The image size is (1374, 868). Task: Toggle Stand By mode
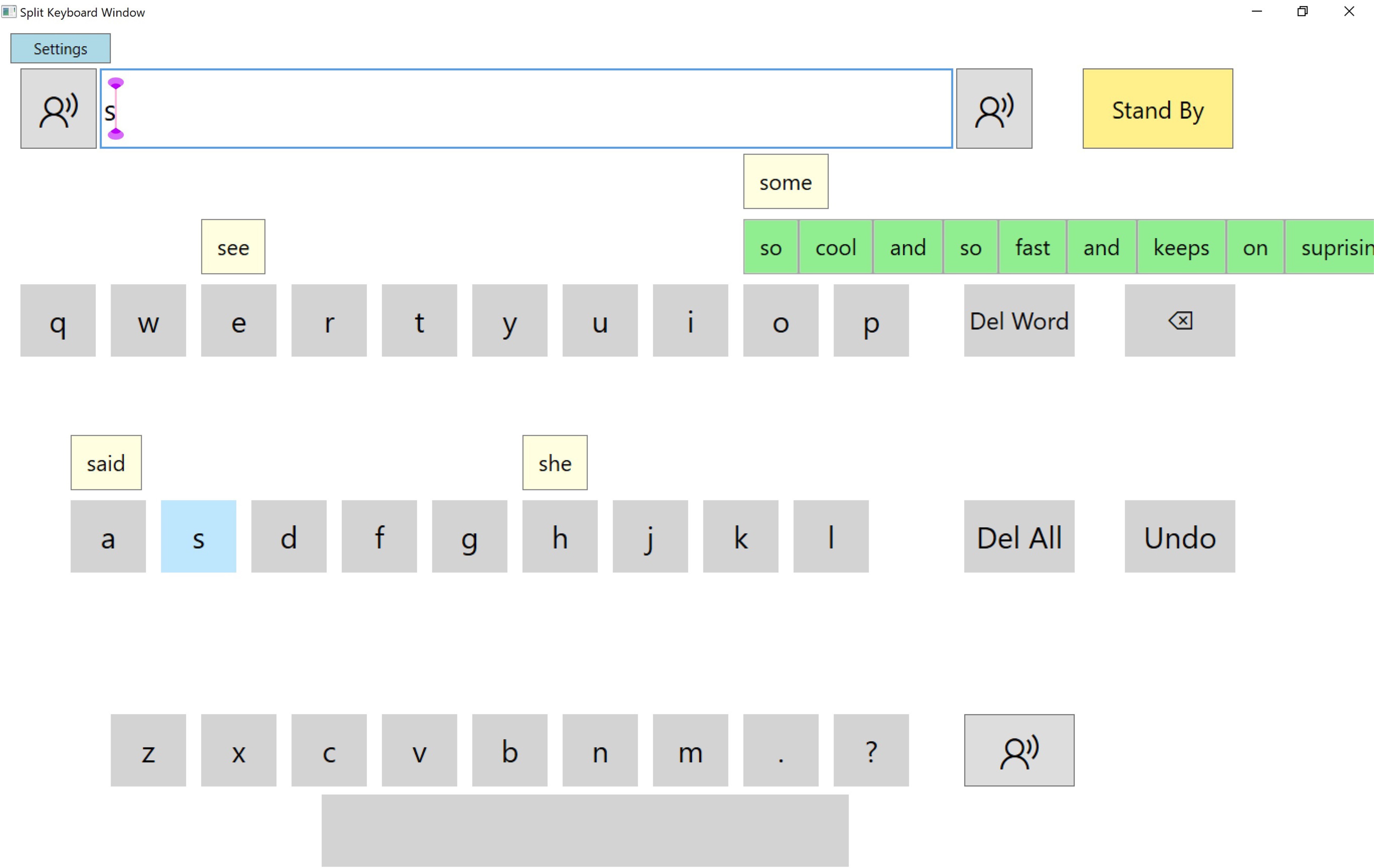pyautogui.click(x=1157, y=109)
